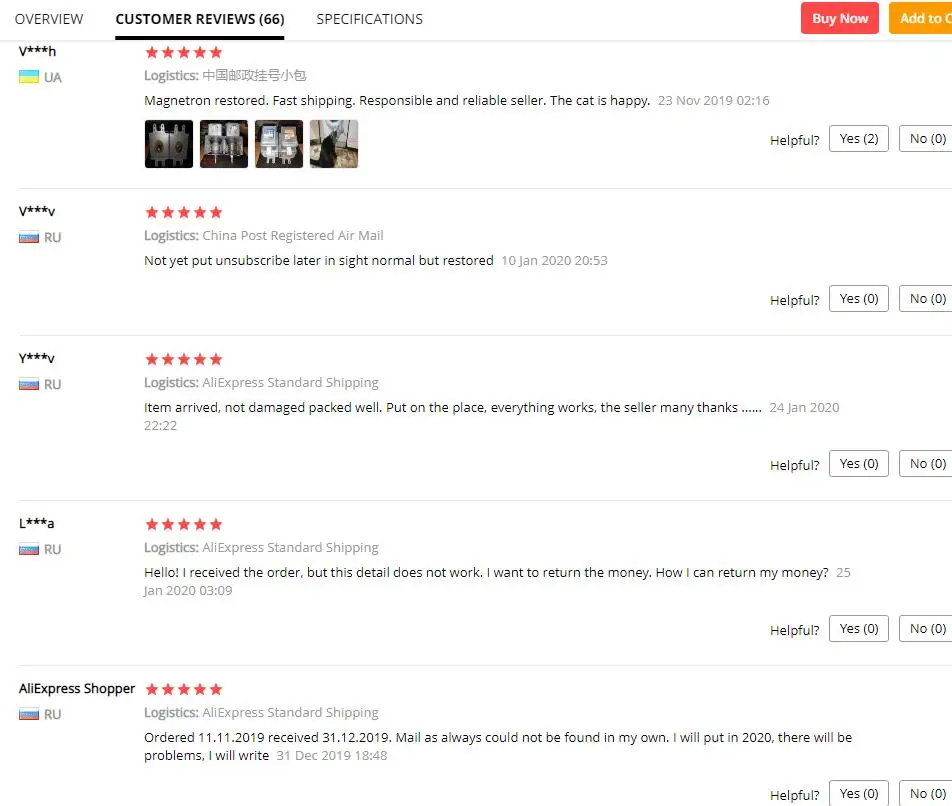Image resolution: width=952 pixels, height=806 pixels.
Task: Open first magnetron photo thumbnail
Action: pos(169,144)
